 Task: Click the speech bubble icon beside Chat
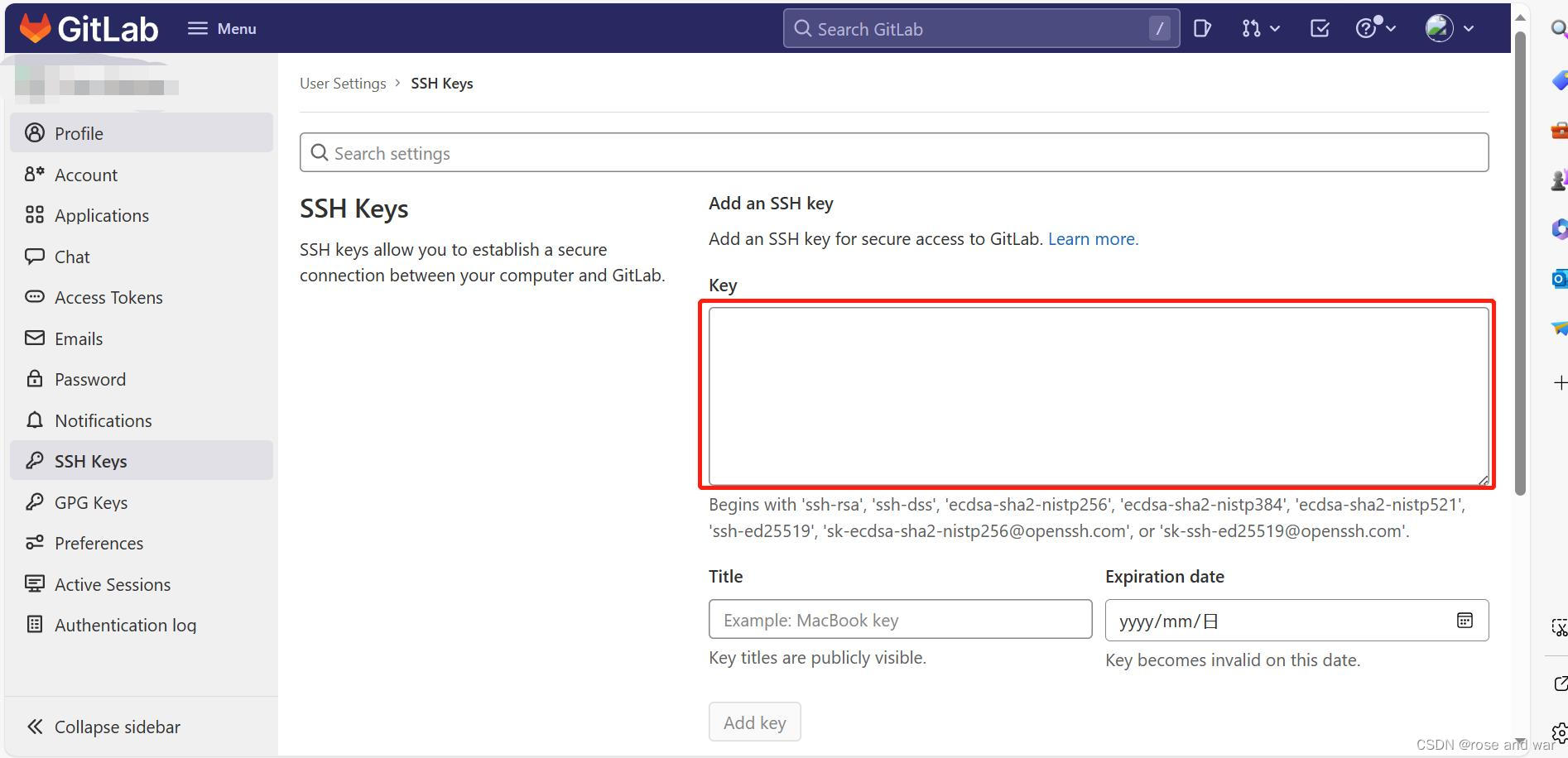(34, 256)
